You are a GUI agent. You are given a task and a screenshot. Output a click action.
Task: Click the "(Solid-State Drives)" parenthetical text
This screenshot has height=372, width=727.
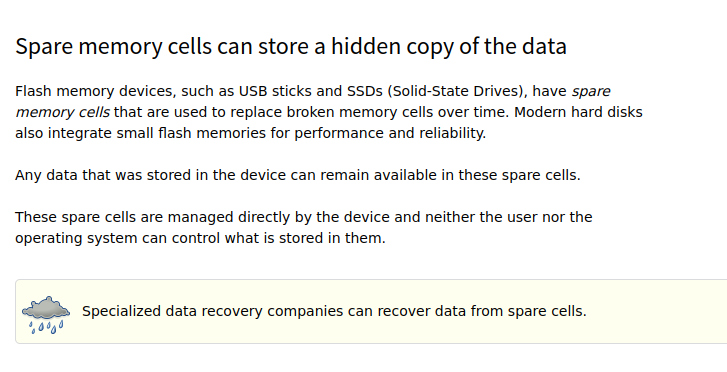(457, 91)
